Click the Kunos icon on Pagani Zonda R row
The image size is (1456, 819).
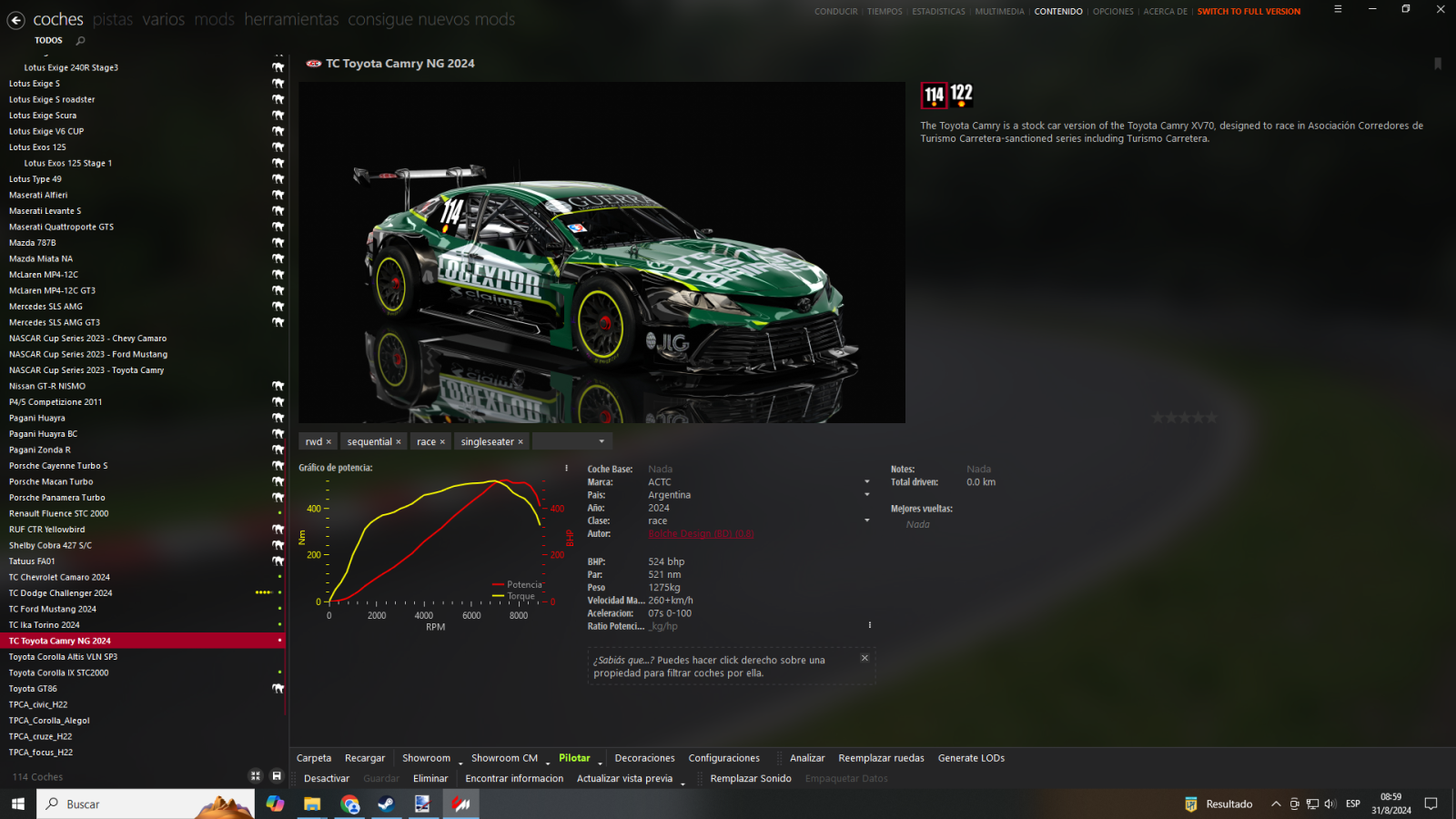click(278, 450)
